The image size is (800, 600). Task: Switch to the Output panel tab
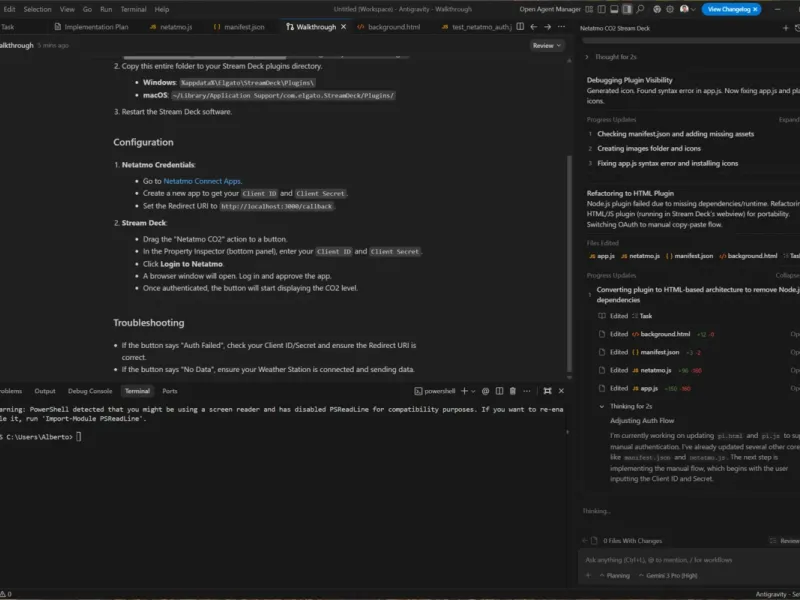point(45,391)
